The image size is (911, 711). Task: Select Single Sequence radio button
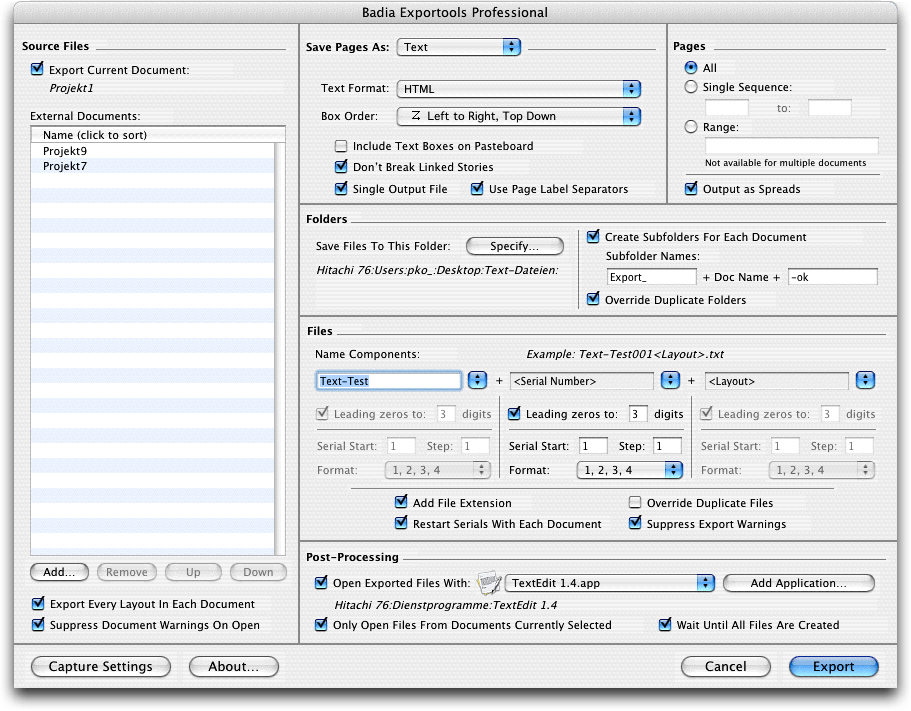coord(691,87)
